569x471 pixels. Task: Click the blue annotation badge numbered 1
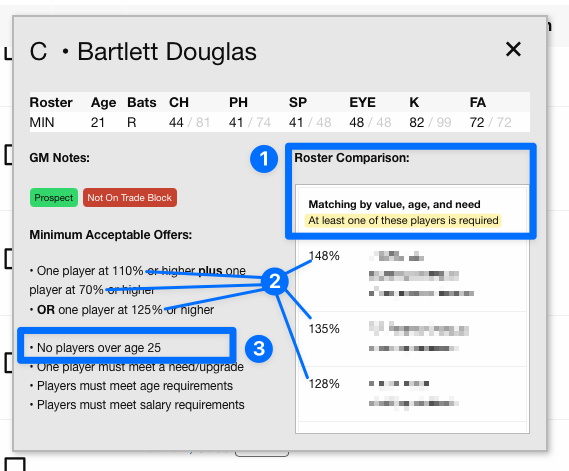click(264, 159)
